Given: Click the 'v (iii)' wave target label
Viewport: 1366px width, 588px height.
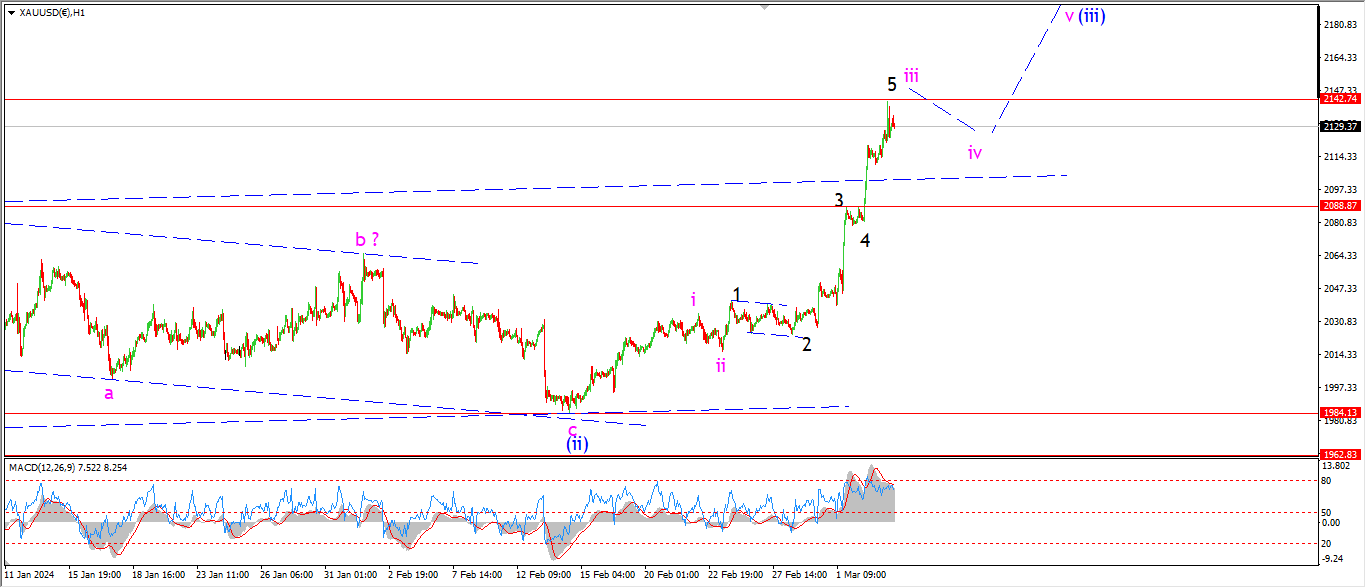Looking at the screenshot, I should tap(1084, 16).
